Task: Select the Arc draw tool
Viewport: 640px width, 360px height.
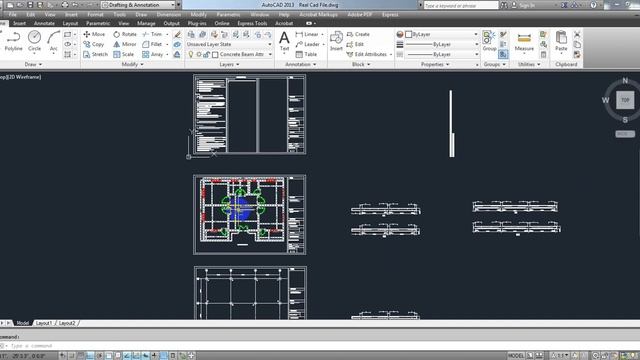Action: (x=53, y=41)
